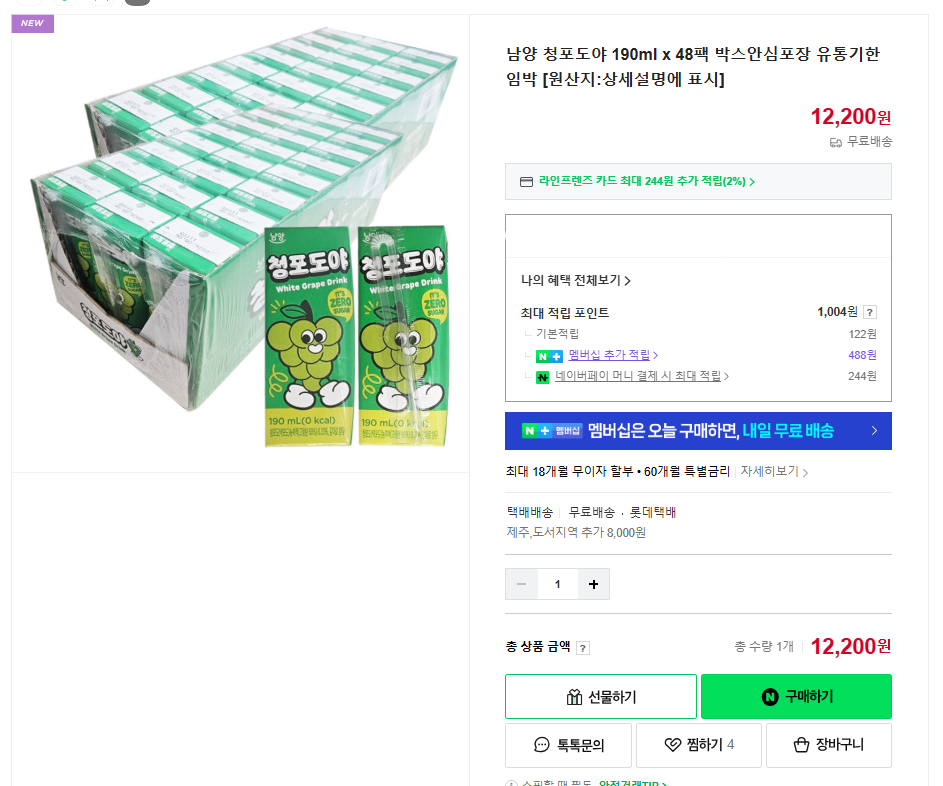The width and height of the screenshot is (943, 786).
Task: Click the quantity input field
Action: [557, 584]
